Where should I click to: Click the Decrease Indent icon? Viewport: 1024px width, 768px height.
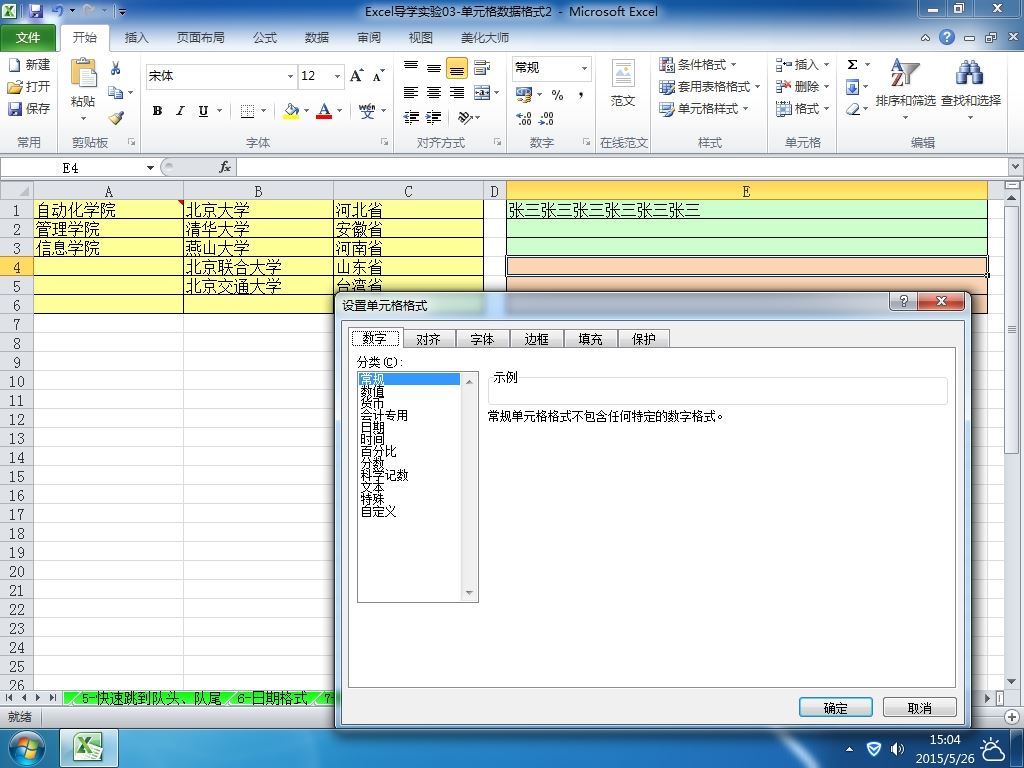[411, 118]
